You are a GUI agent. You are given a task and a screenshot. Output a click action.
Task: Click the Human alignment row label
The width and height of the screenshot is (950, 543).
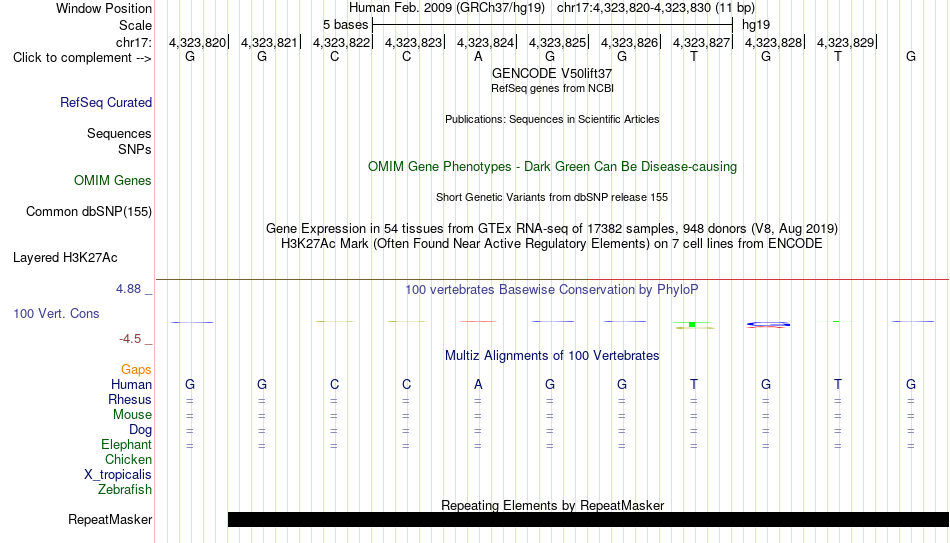coord(131,385)
